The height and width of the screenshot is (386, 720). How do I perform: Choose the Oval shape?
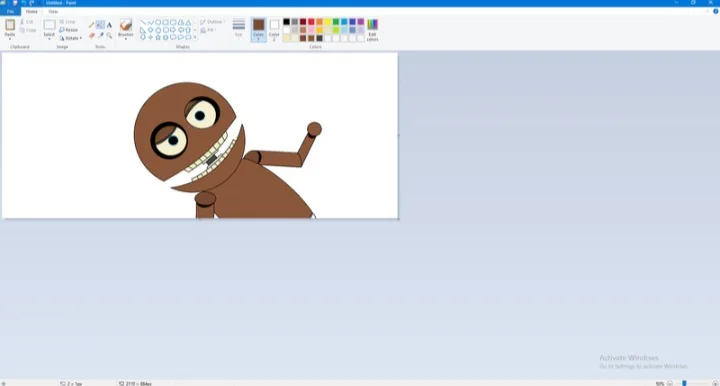point(158,22)
